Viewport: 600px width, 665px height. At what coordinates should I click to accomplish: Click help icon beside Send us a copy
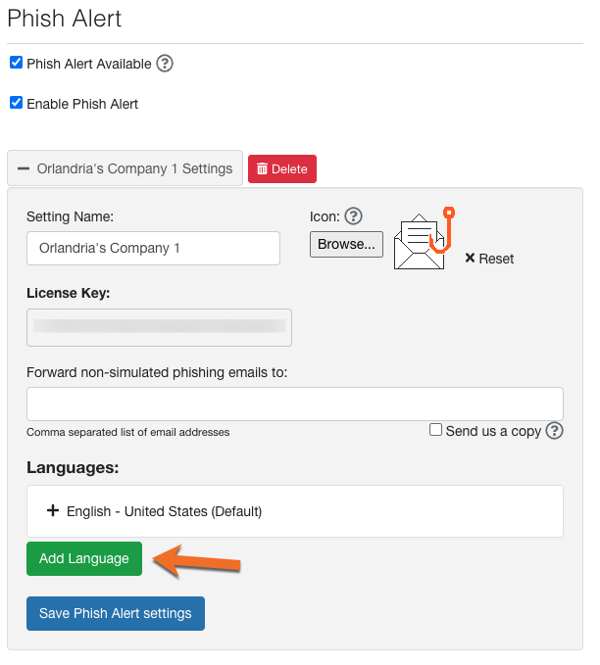(555, 431)
